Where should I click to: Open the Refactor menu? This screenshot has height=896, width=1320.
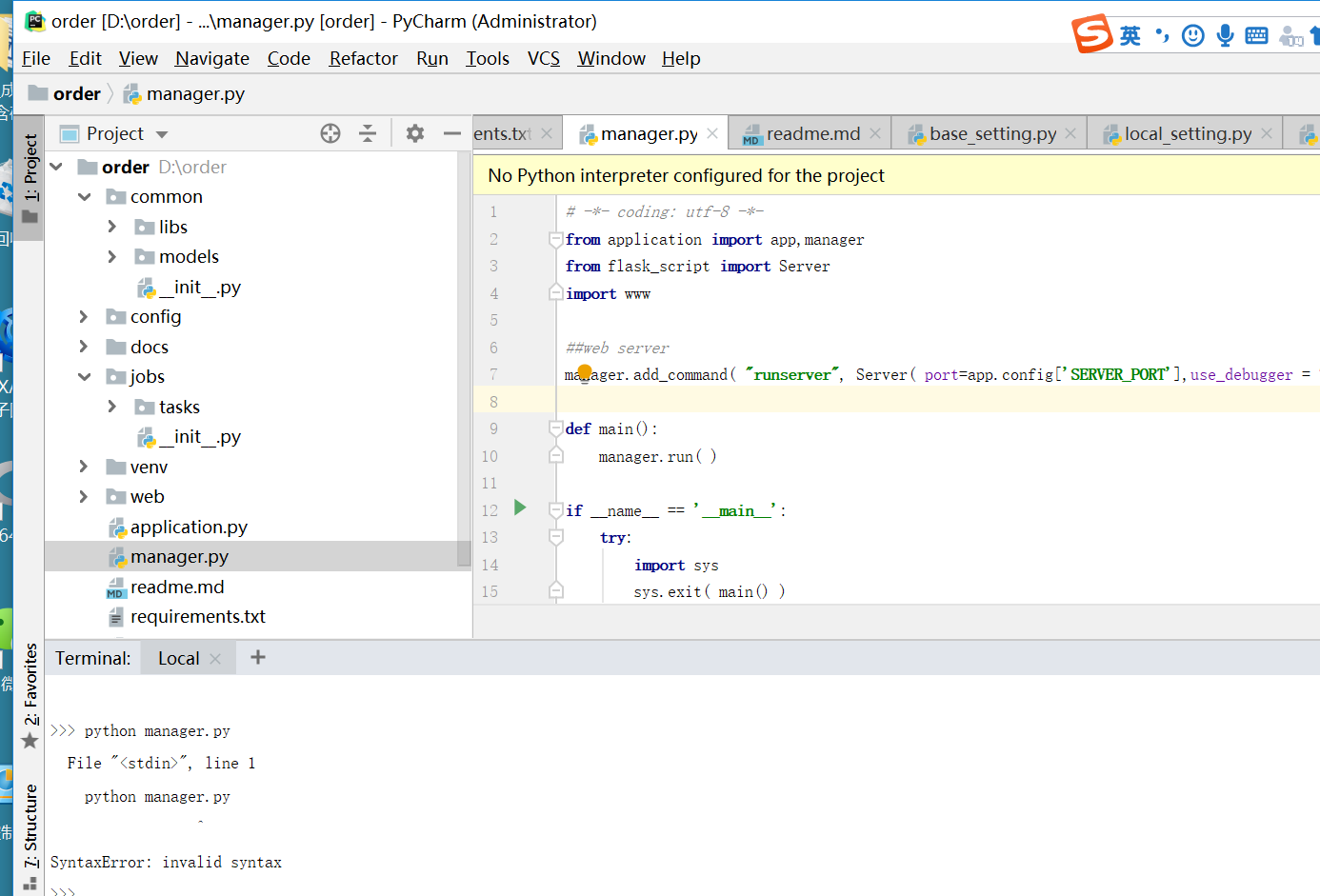(363, 59)
